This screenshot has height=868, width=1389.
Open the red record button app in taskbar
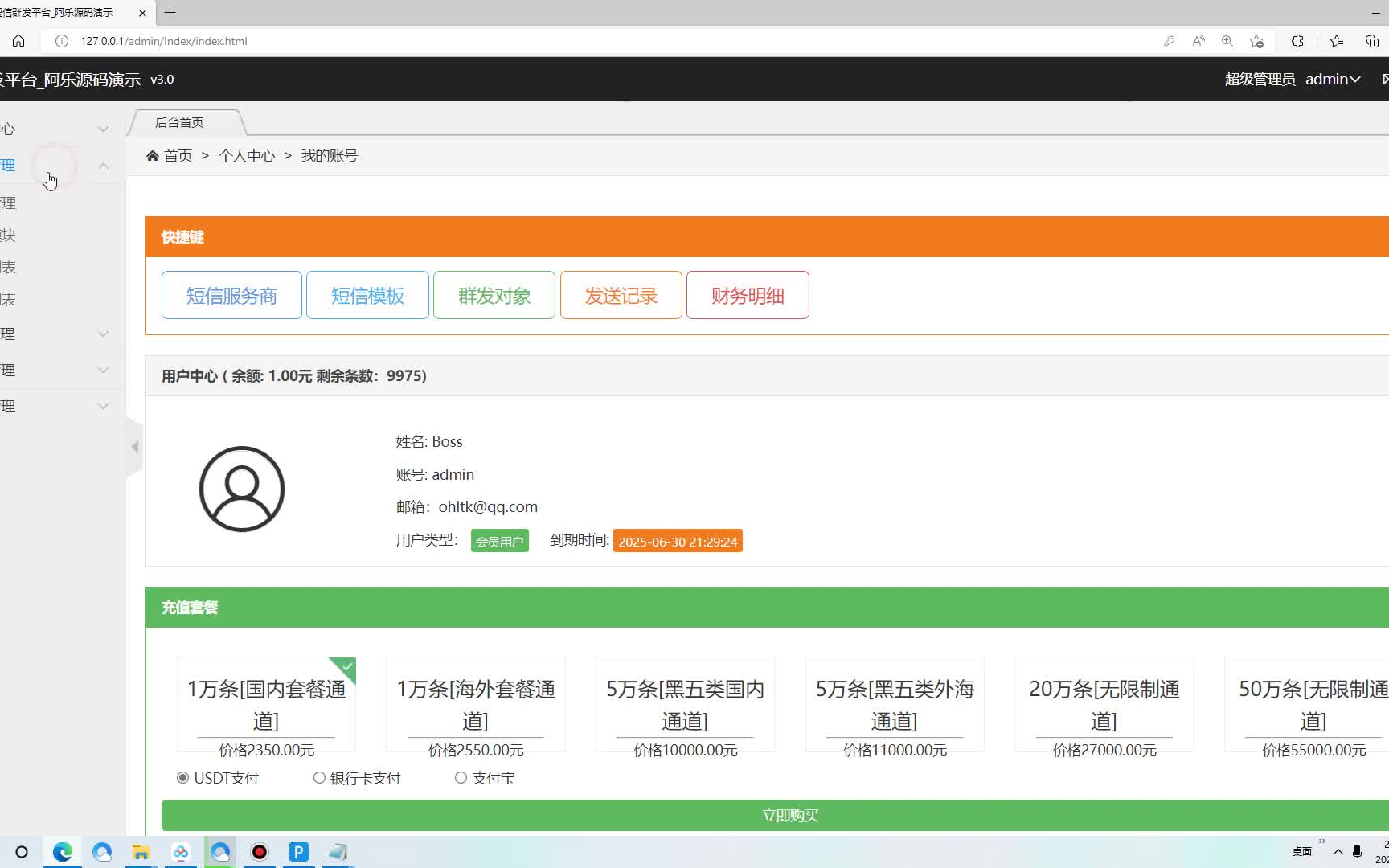pos(260,852)
